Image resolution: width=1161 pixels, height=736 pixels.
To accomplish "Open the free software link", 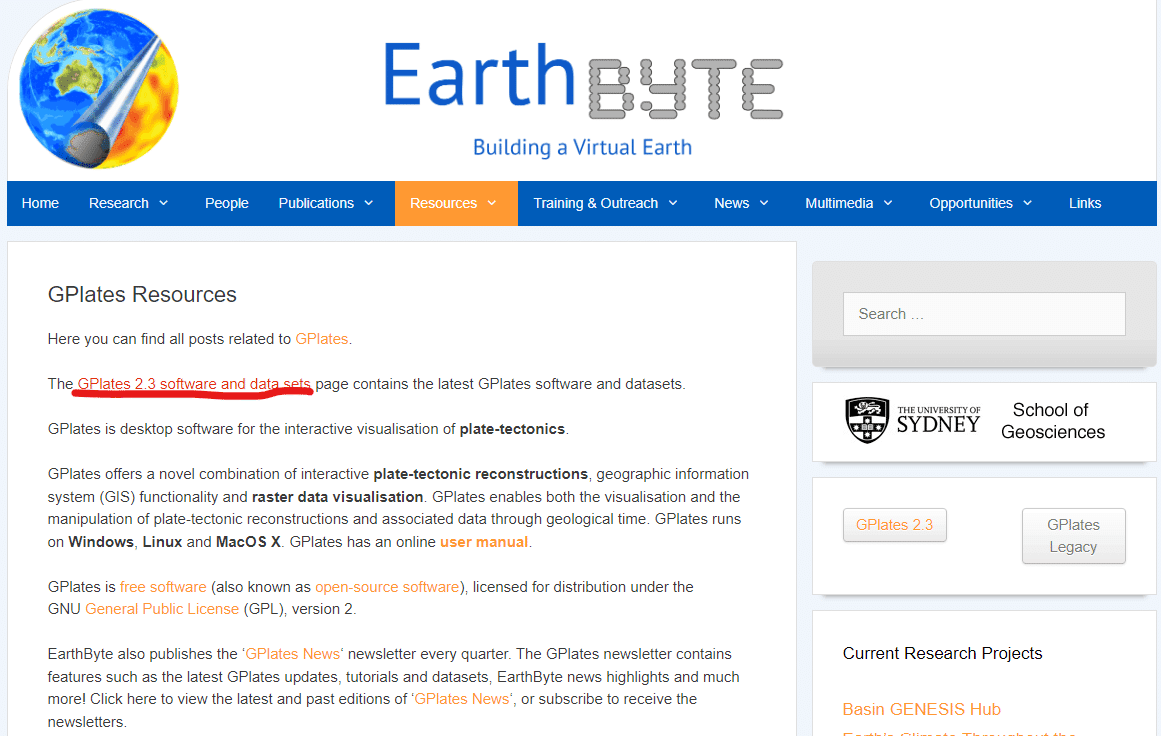I will coord(163,587).
